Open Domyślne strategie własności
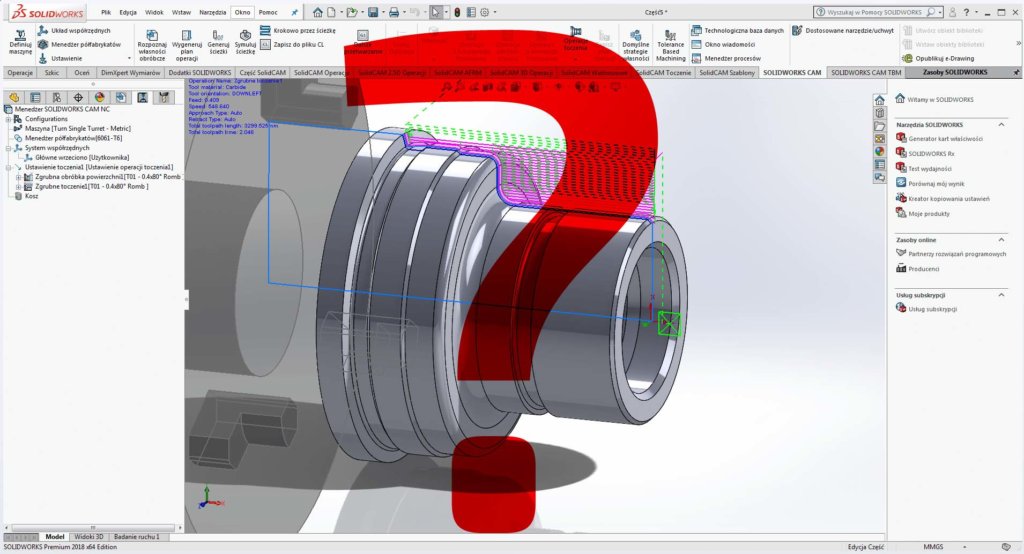 (635, 45)
